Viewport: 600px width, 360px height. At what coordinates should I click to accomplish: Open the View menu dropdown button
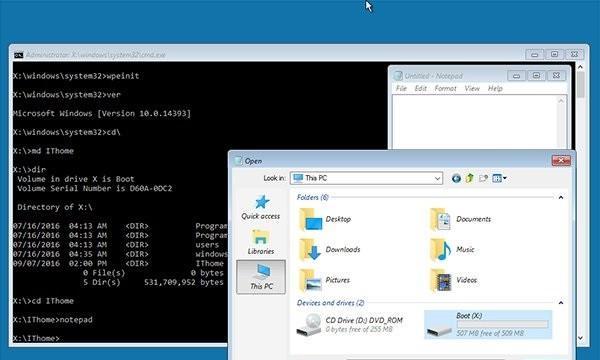499,178
